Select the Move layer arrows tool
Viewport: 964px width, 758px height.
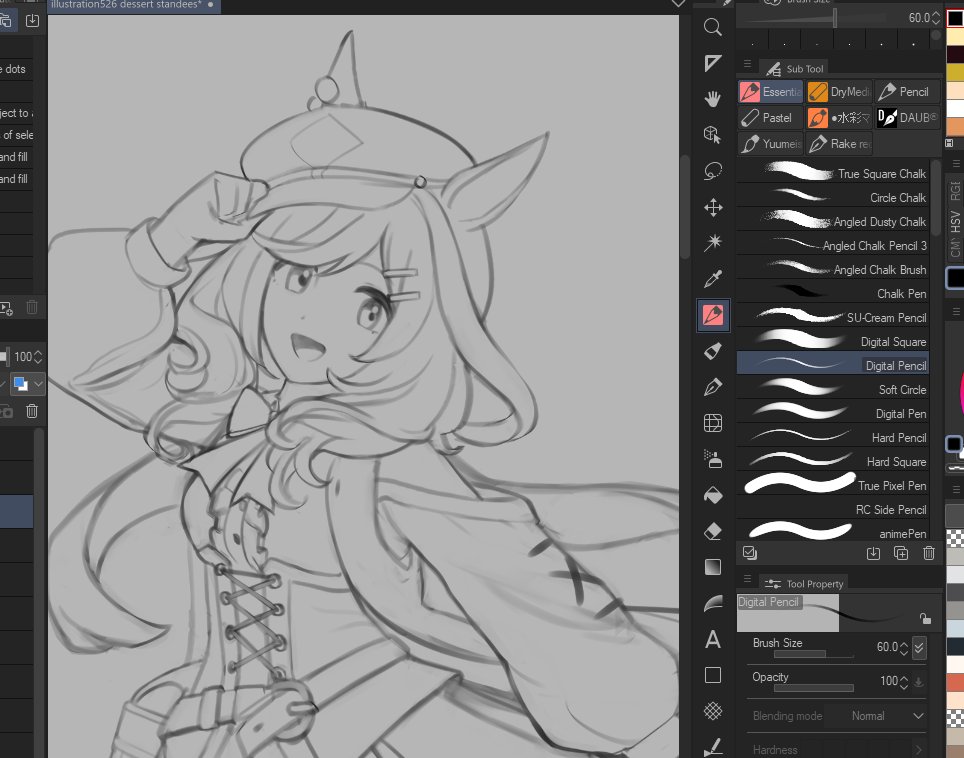click(x=713, y=207)
